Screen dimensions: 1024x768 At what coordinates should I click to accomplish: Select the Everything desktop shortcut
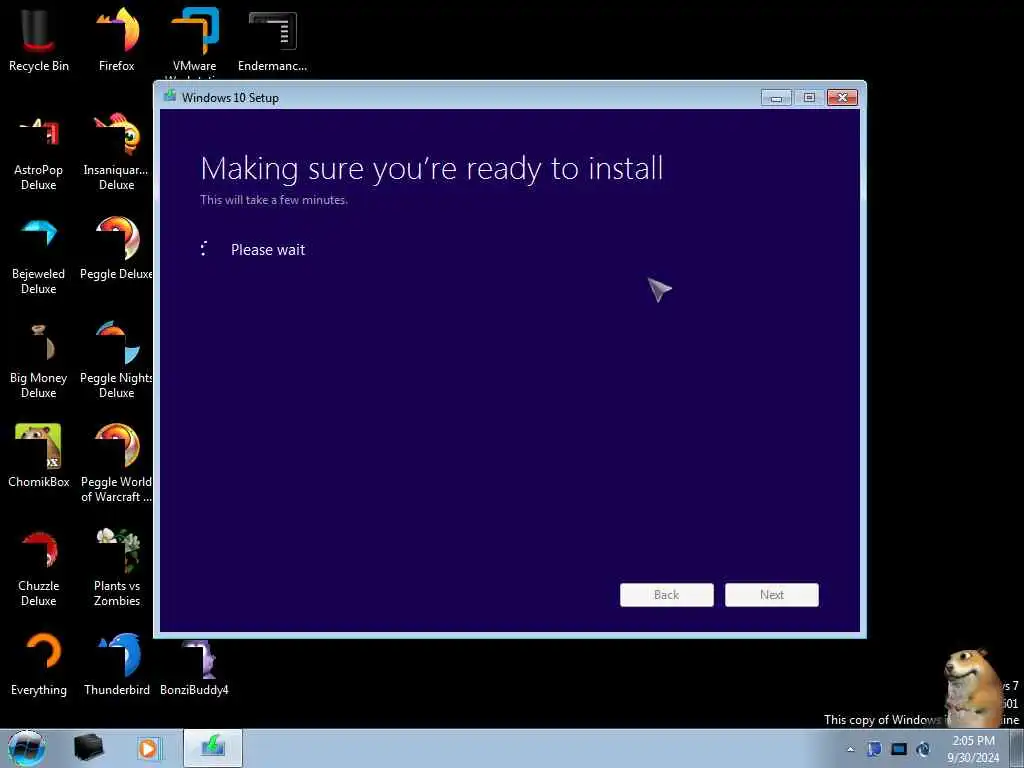point(39,664)
